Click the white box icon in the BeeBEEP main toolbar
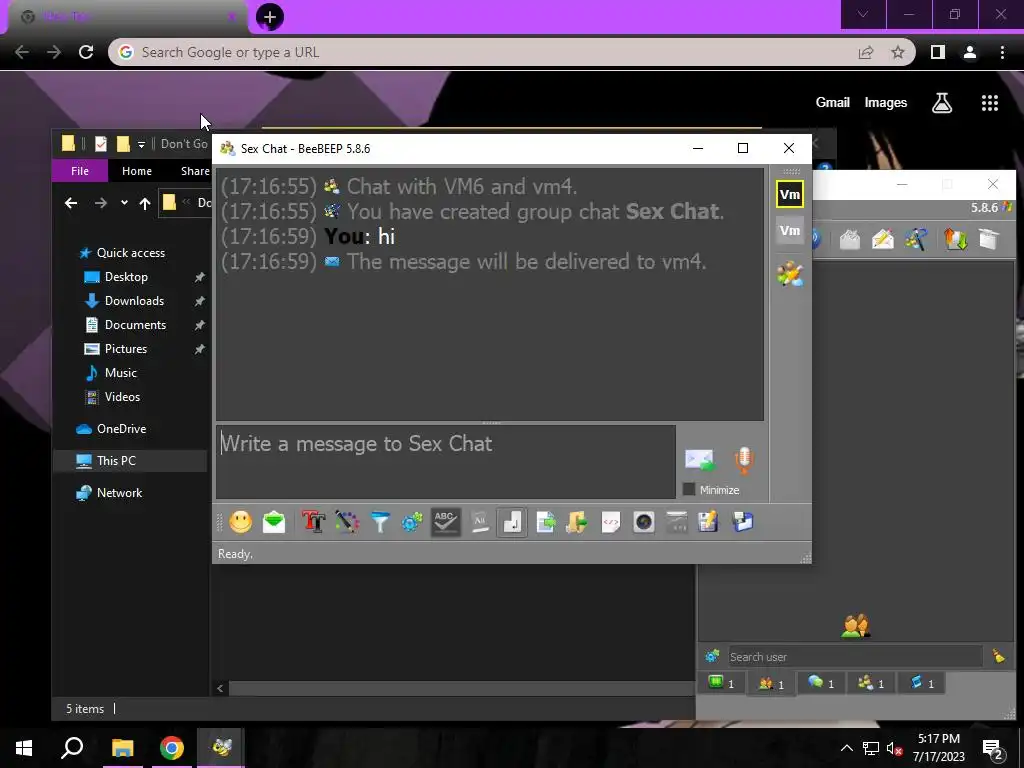The width and height of the screenshot is (1024, 768). (x=989, y=239)
